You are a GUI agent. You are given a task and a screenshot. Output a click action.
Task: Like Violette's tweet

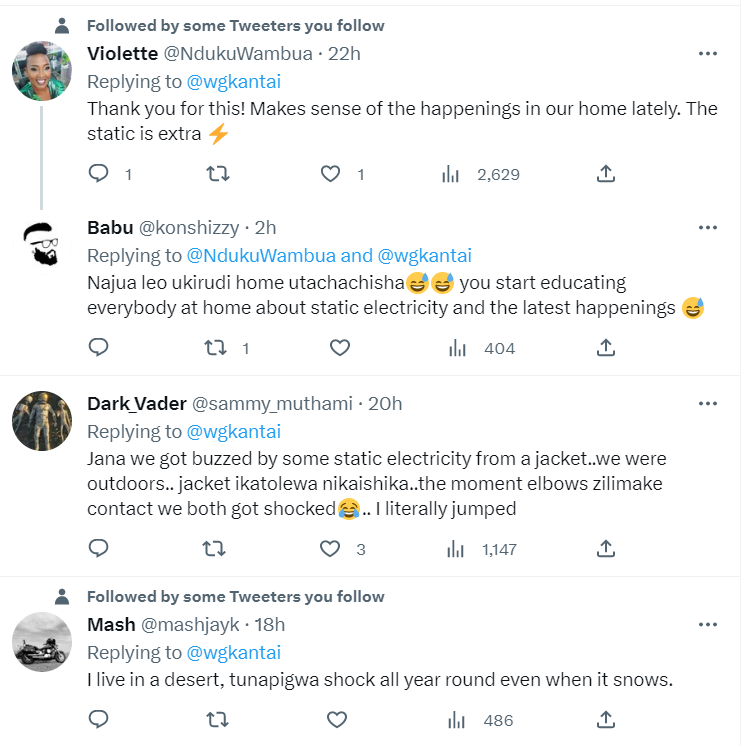pos(331,174)
